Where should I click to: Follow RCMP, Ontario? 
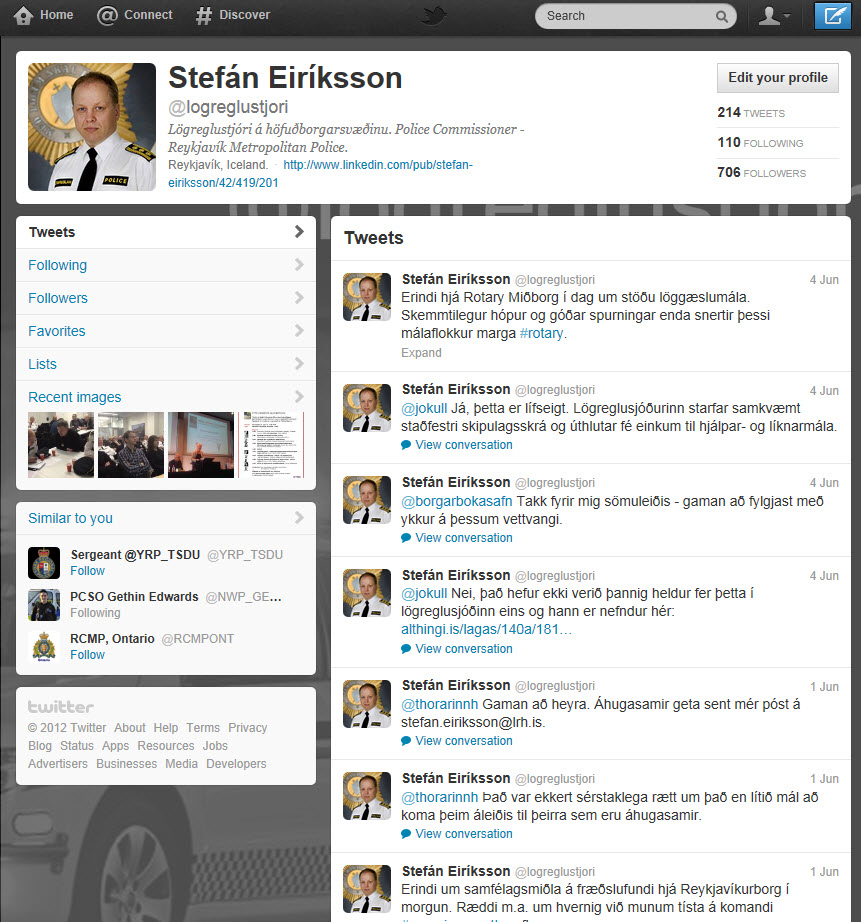pos(87,655)
